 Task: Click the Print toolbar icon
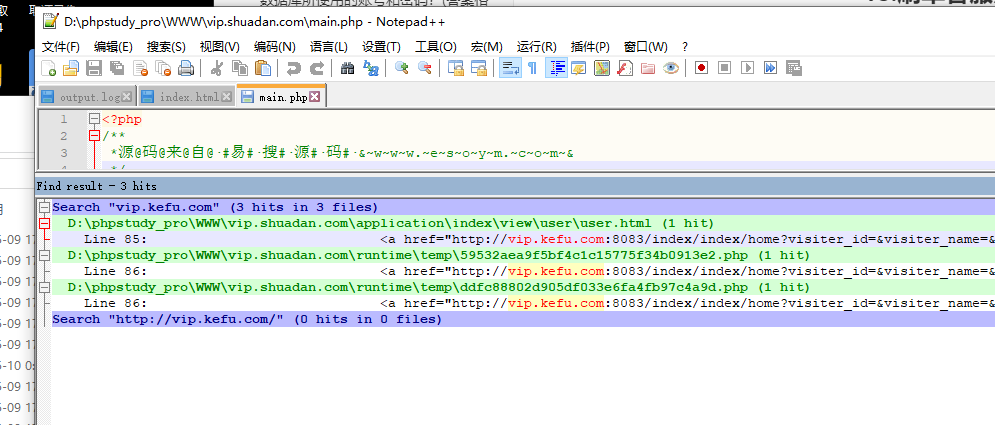tap(186, 68)
